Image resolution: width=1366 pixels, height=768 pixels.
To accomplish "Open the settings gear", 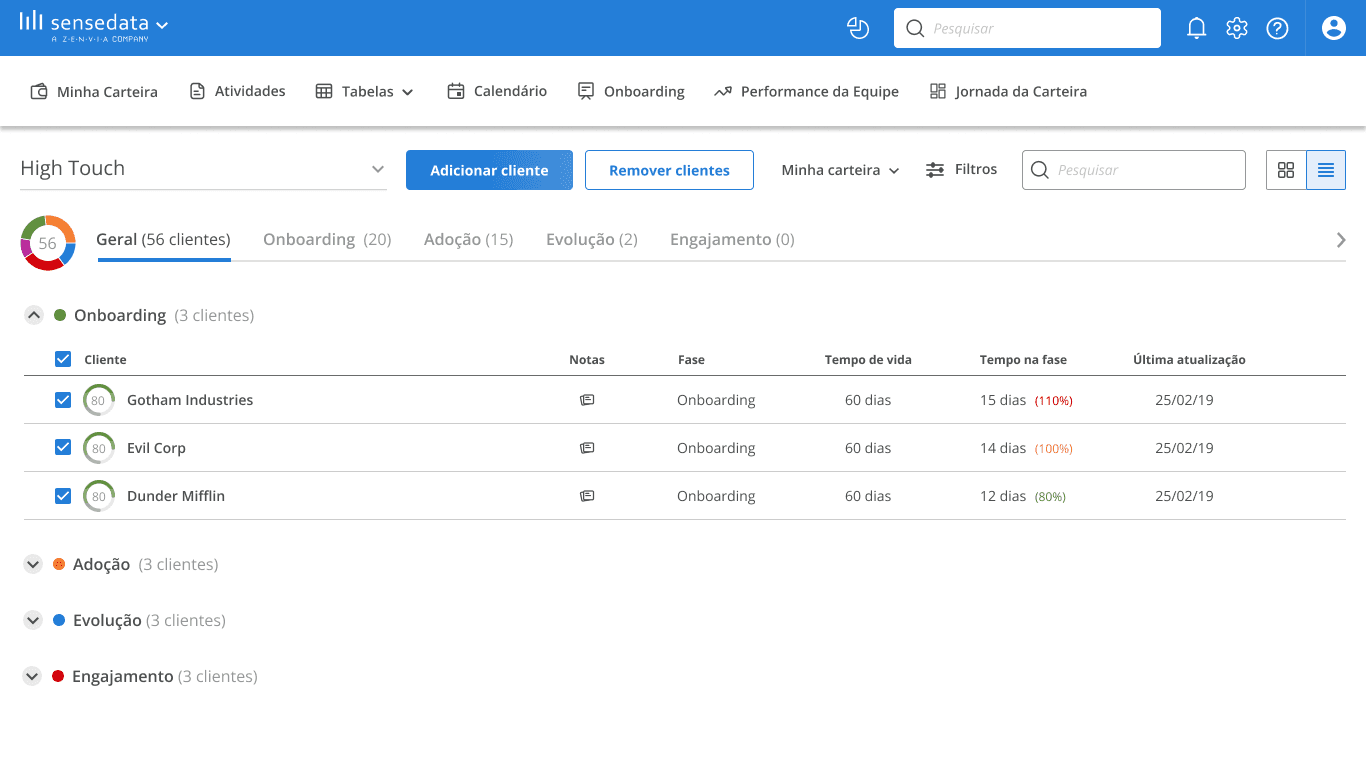I will [x=1237, y=28].
